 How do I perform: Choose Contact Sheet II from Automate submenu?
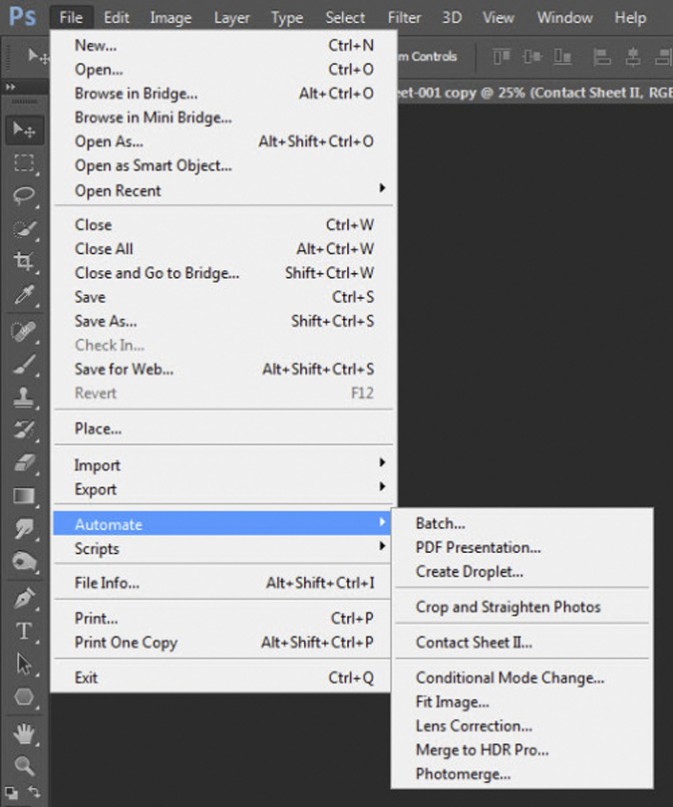(x=474, y=642)
